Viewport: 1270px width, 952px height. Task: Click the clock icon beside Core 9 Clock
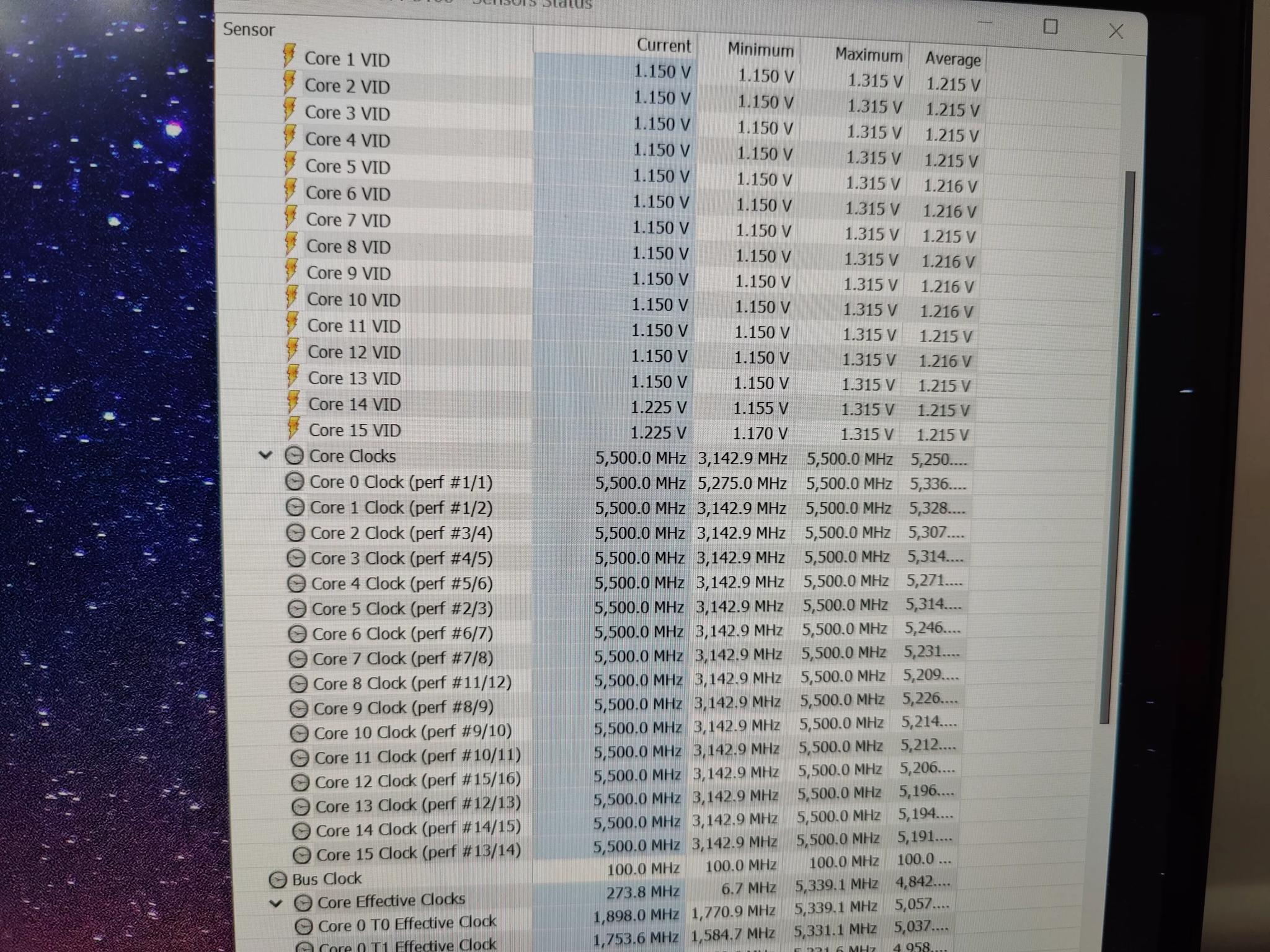pos(299,708)
